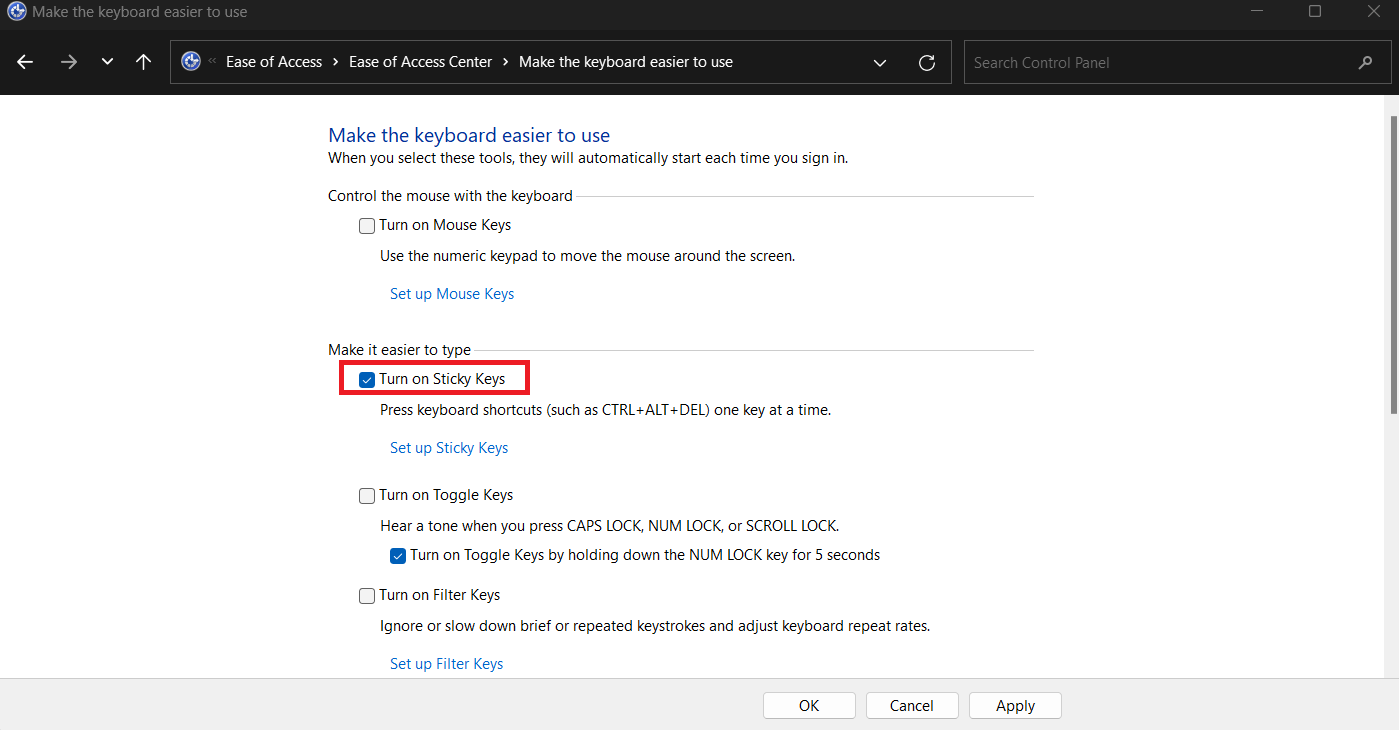
Task: Click the OK button
Action: pyautogui.click(x=809, y=706)
